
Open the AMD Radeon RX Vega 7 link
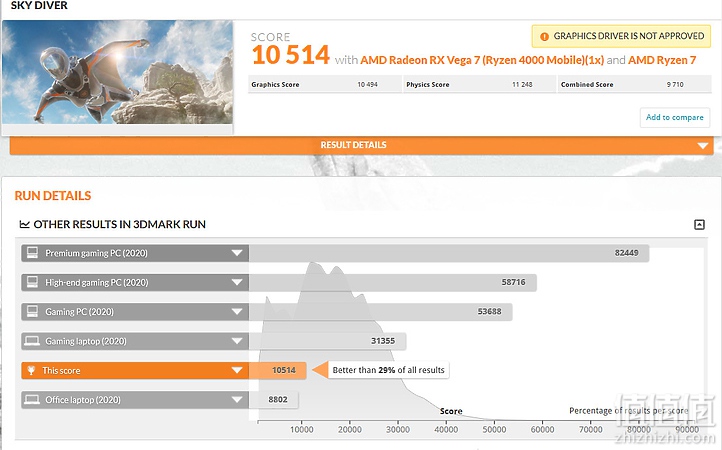pyautogui.click(x=482, y=60)
